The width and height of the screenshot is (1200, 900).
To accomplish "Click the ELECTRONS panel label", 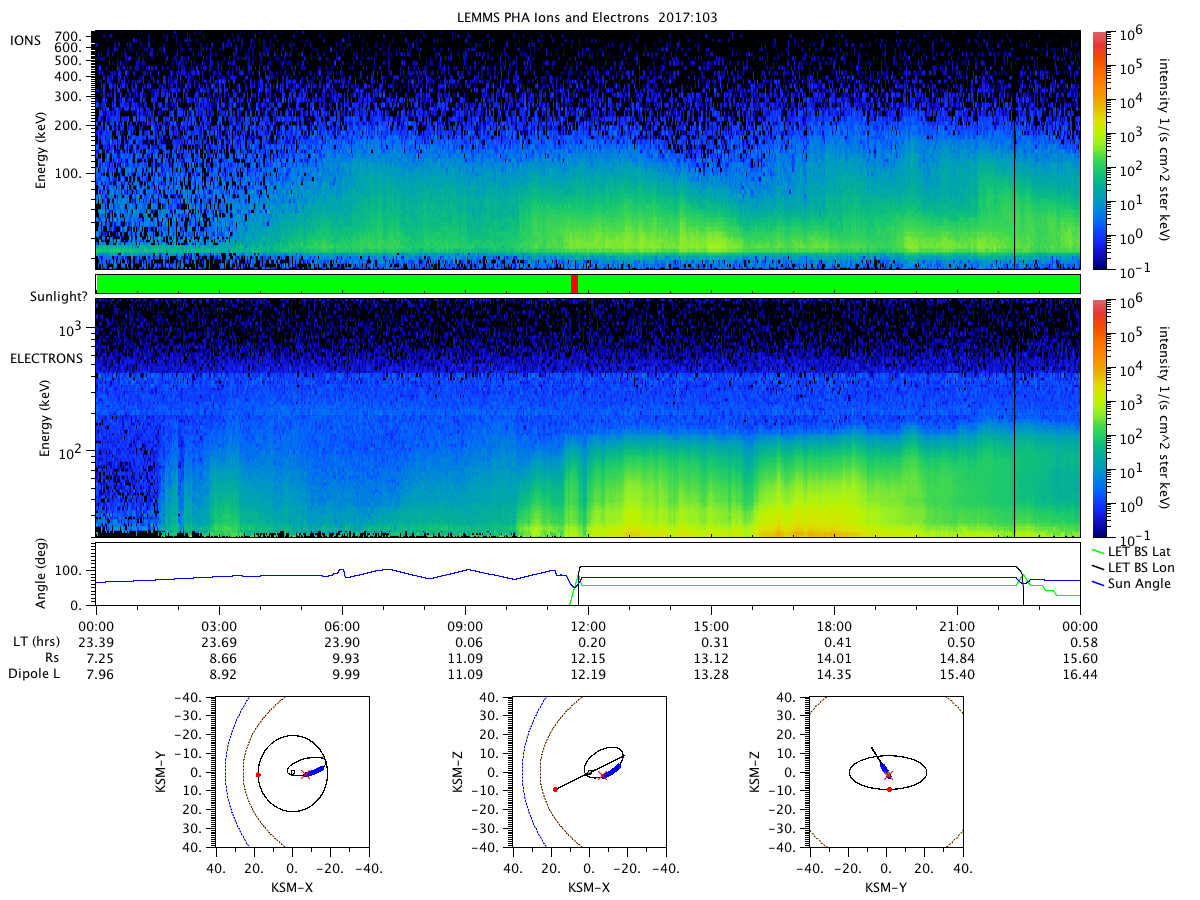I will 47,358.
